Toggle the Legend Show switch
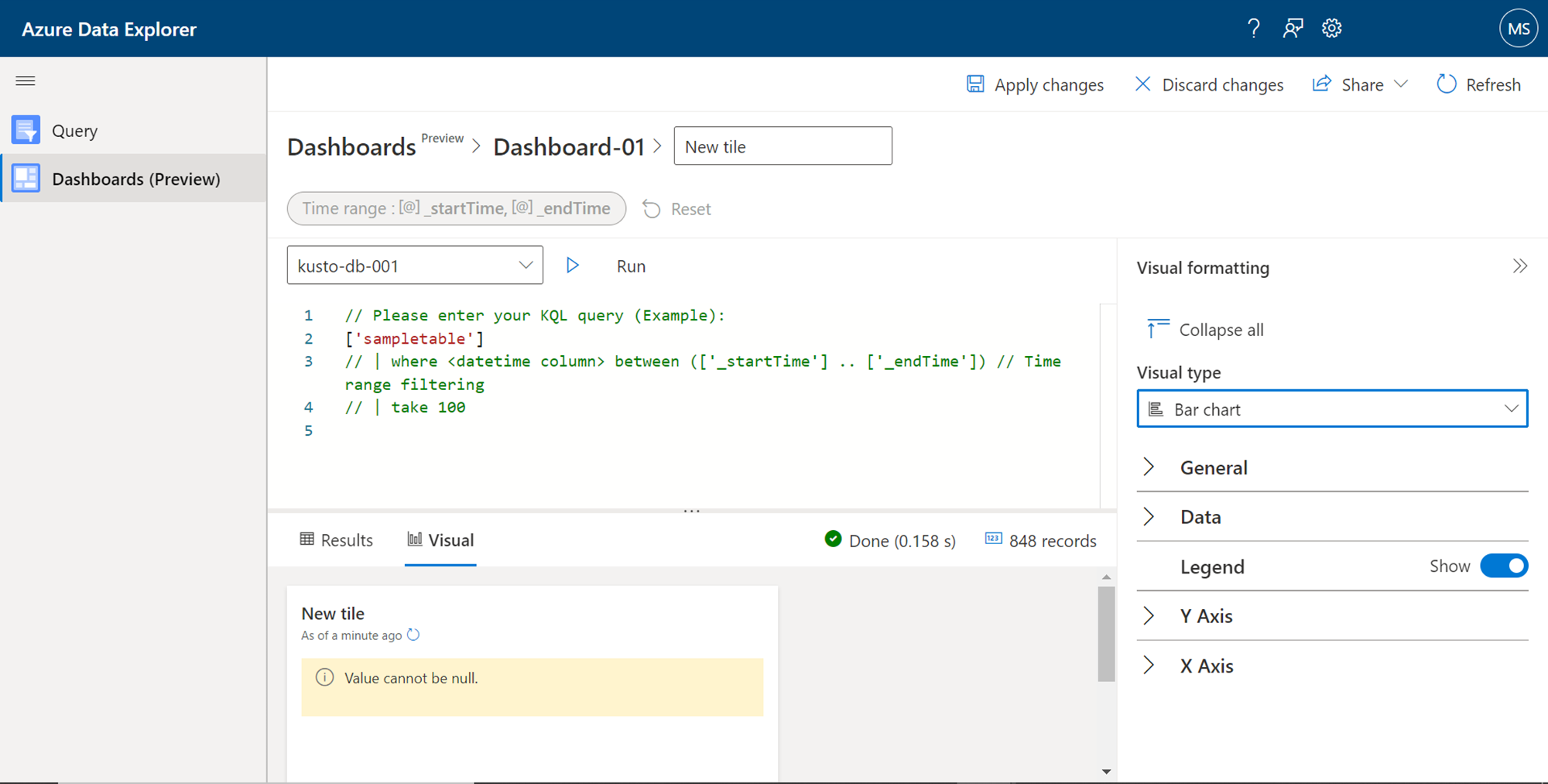The width and height of the screenshot is (1548, 784). point(1503,566)
